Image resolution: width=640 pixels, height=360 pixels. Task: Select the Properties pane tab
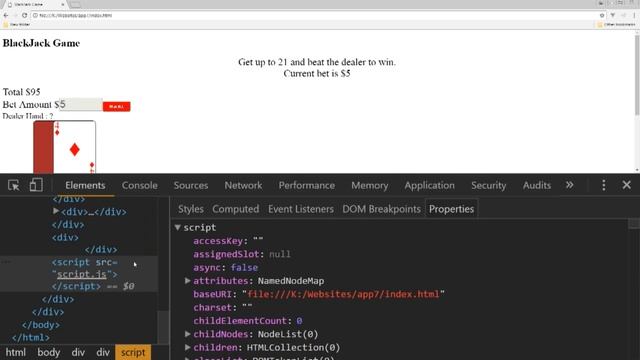click(451, 209)
